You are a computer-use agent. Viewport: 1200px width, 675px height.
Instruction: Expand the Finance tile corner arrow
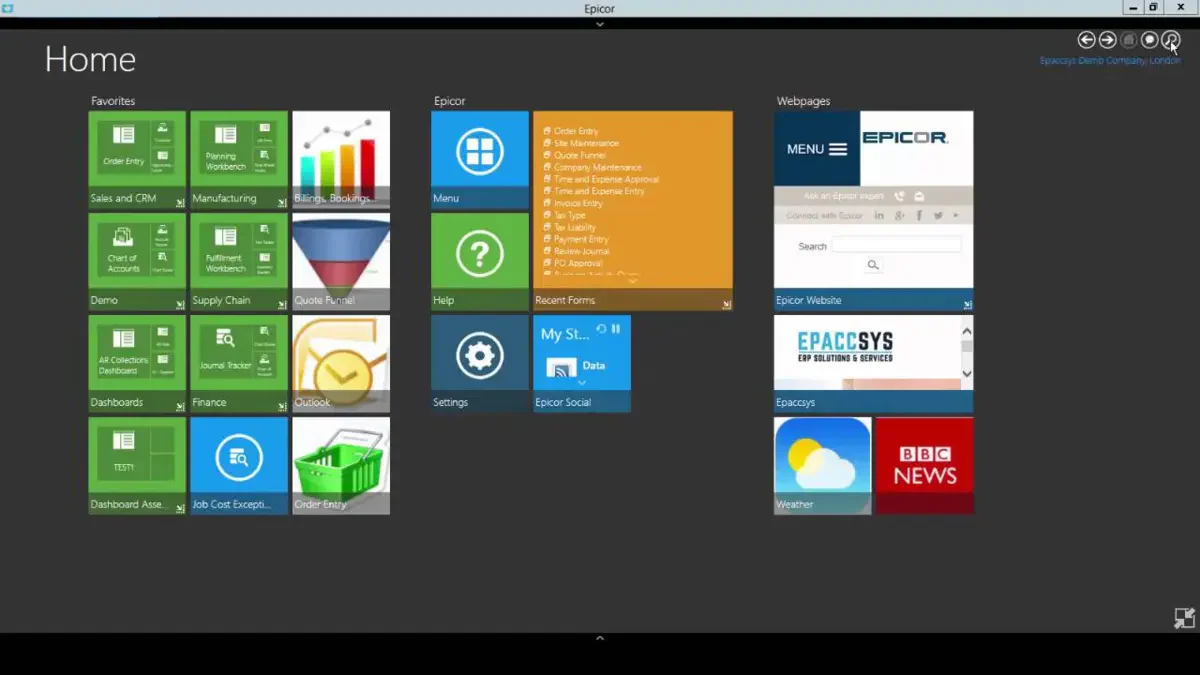pos(283,407)
